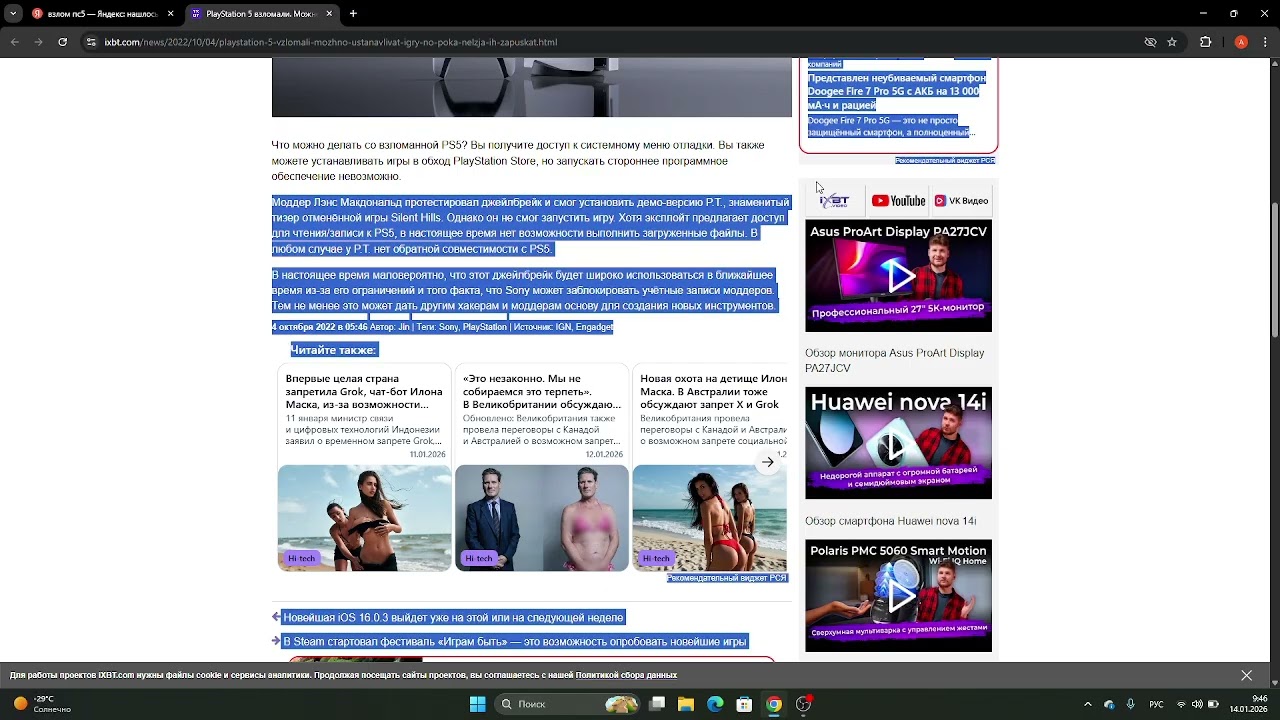View site information icon left of the URL

[x=91, y=42]
